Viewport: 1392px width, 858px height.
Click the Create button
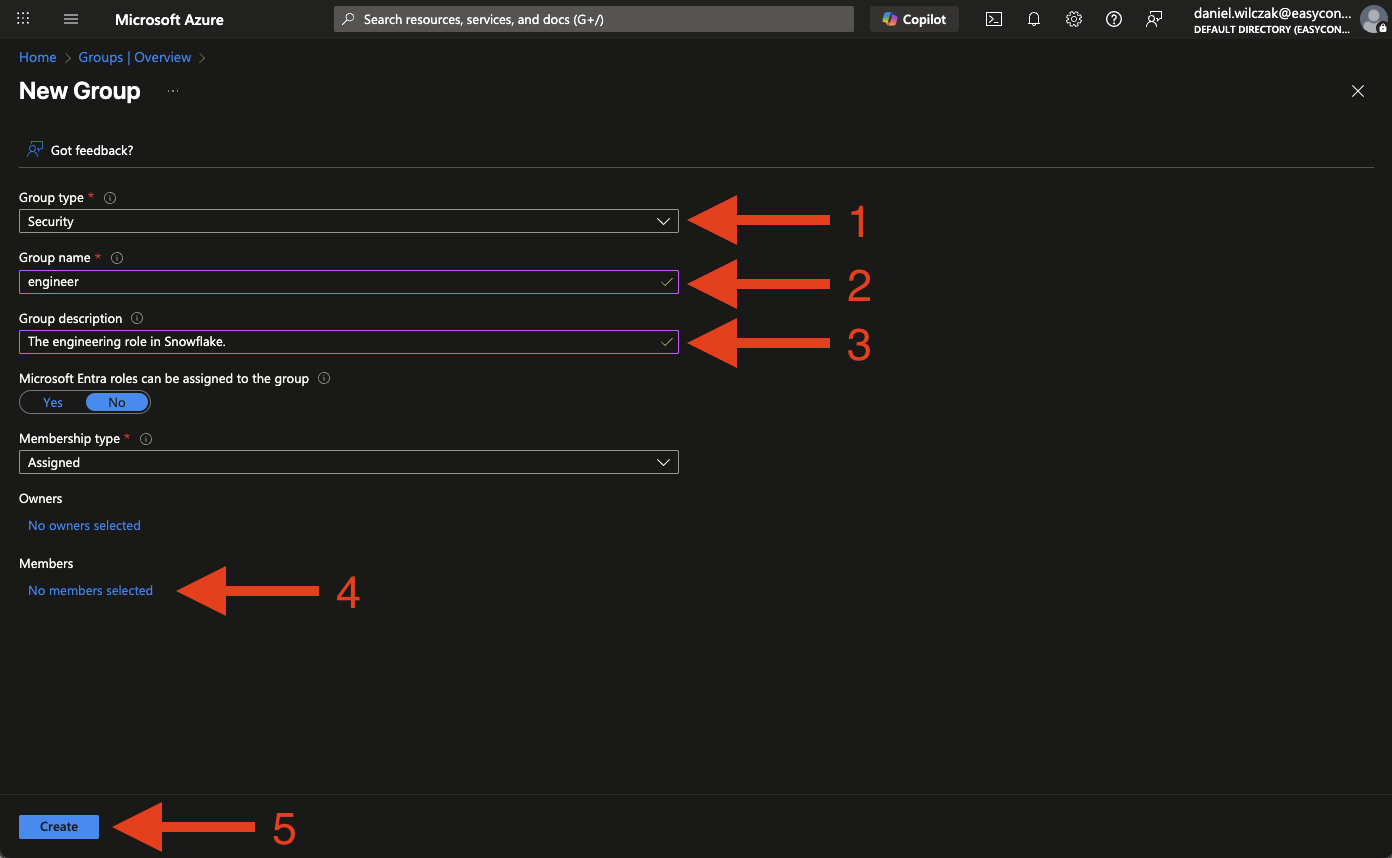point(59,826)
